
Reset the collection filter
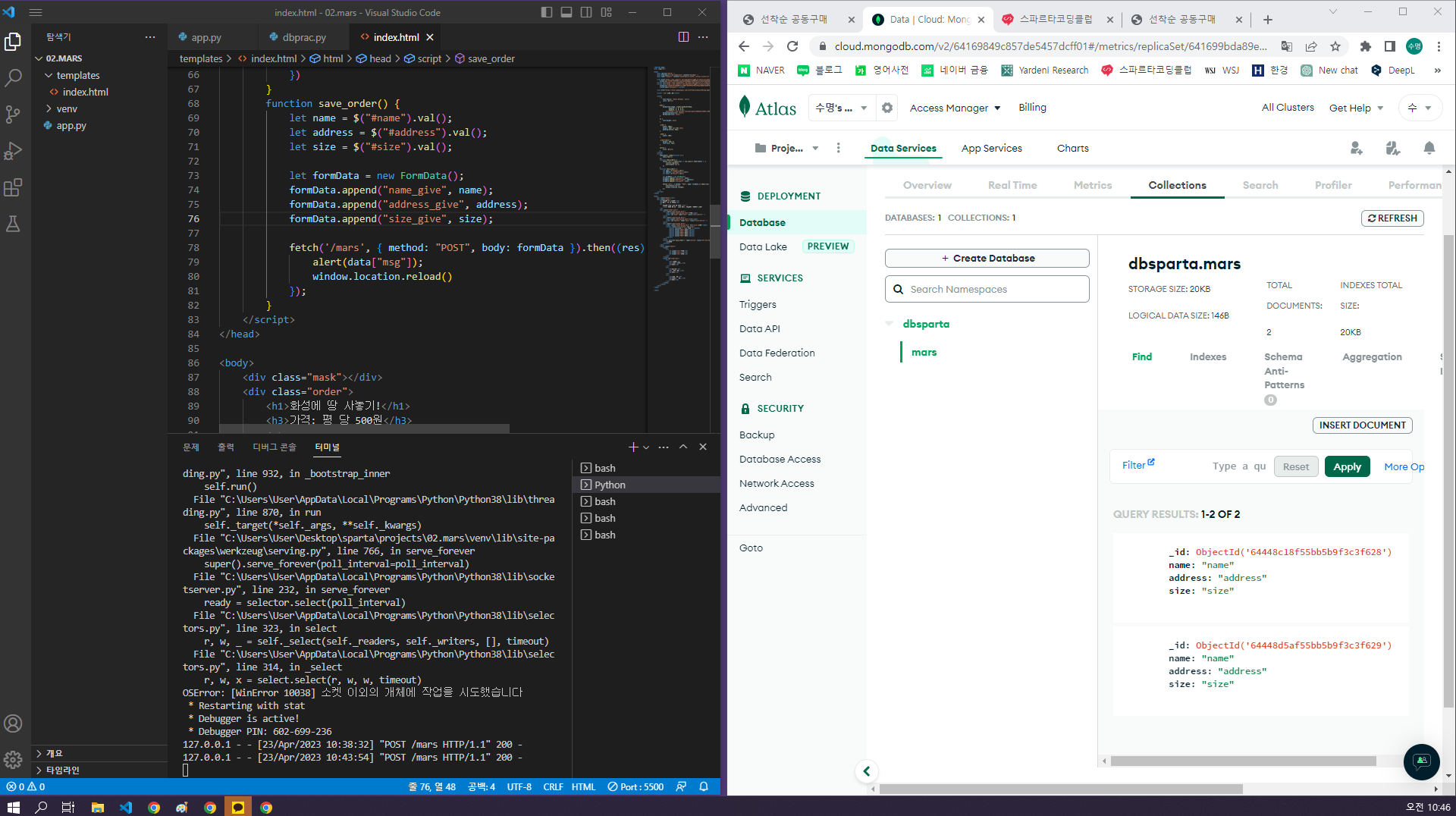point(1296,466)
